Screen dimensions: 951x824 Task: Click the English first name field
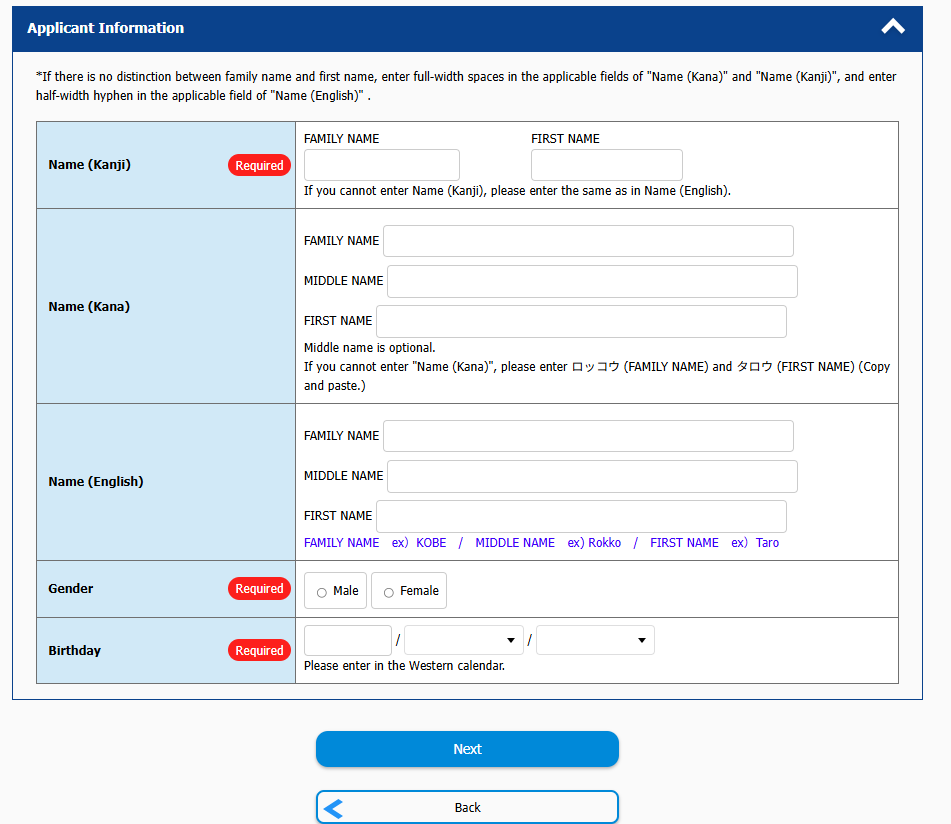coord(581,516)
